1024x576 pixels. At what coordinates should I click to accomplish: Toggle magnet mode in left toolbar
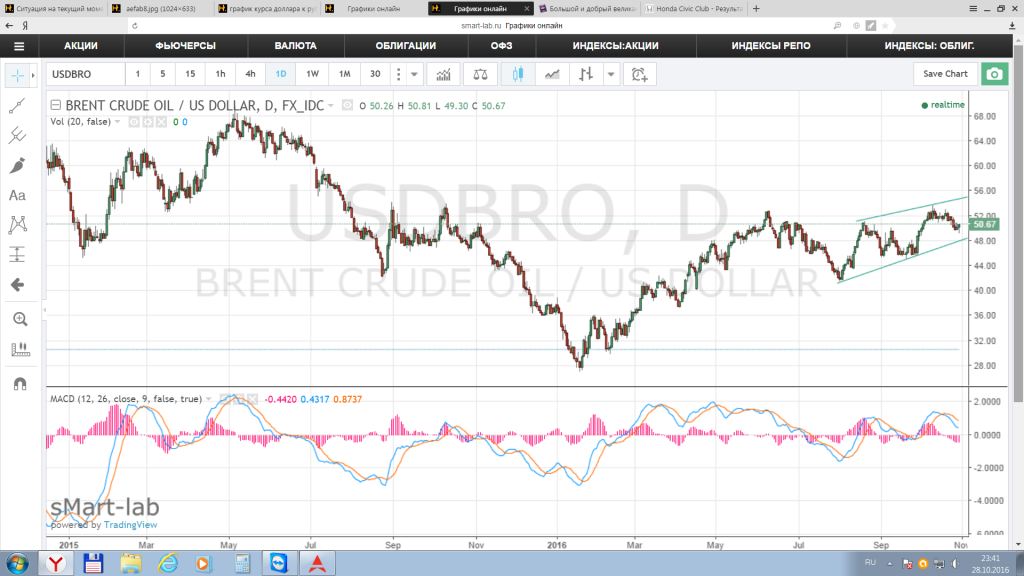point(19,381)
